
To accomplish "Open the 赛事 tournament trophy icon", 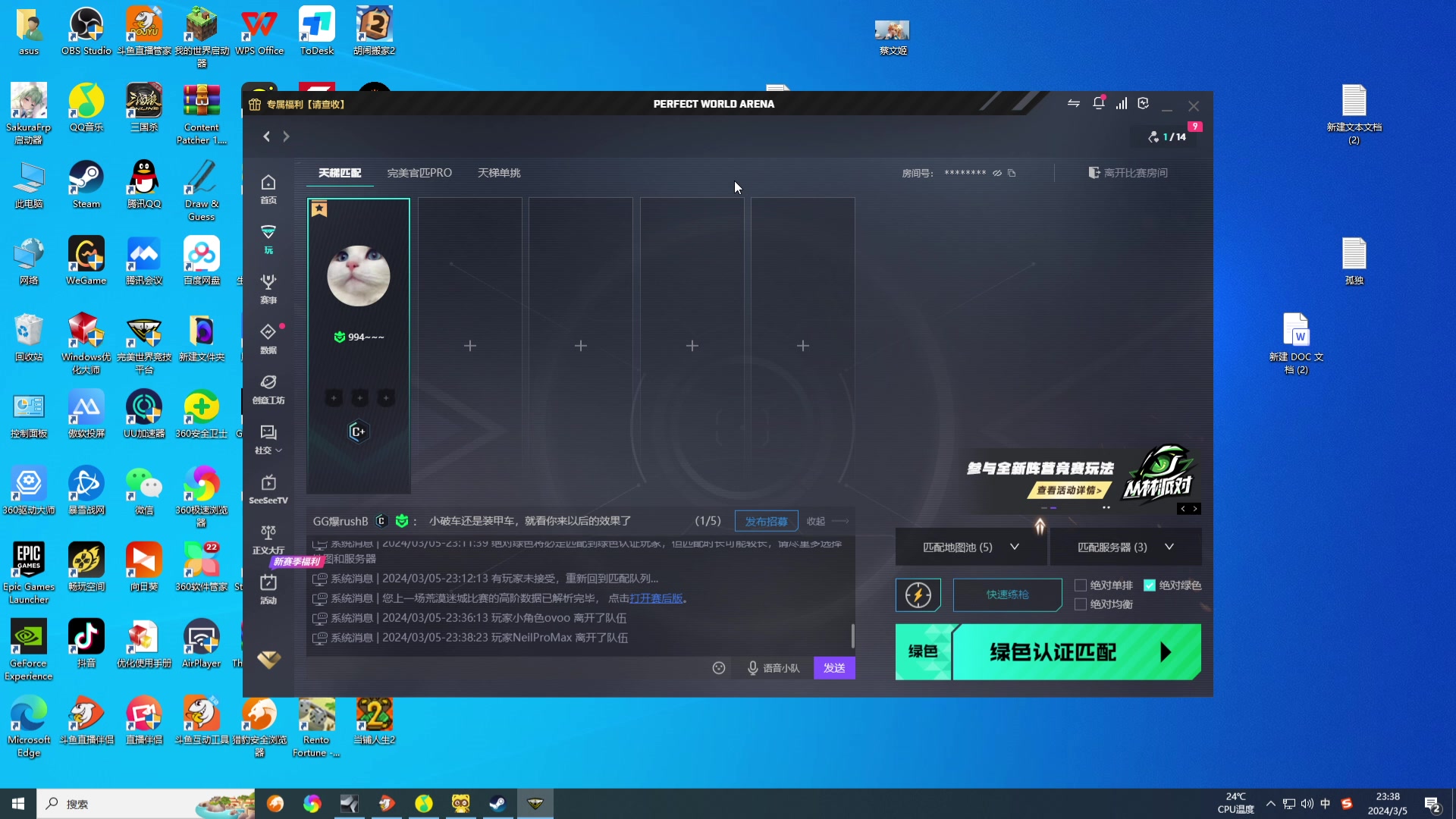I will coord(268,288).
